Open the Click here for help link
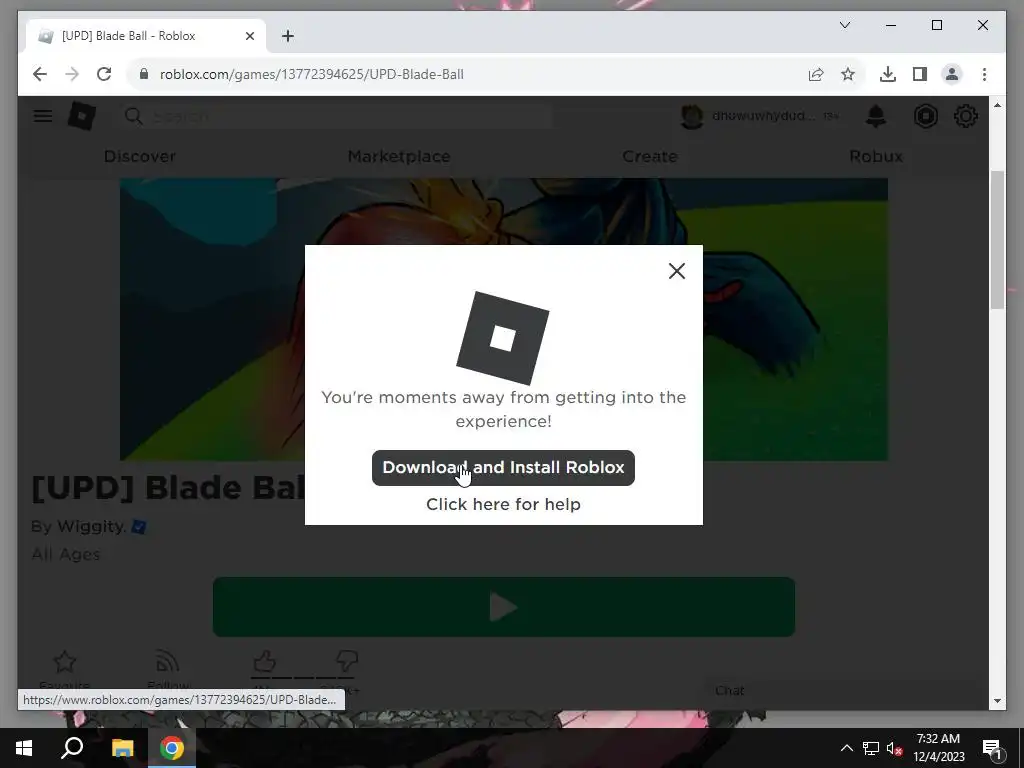Image resolution: width=1024 pixels, height=768 pixels. (x=503, y=504)
